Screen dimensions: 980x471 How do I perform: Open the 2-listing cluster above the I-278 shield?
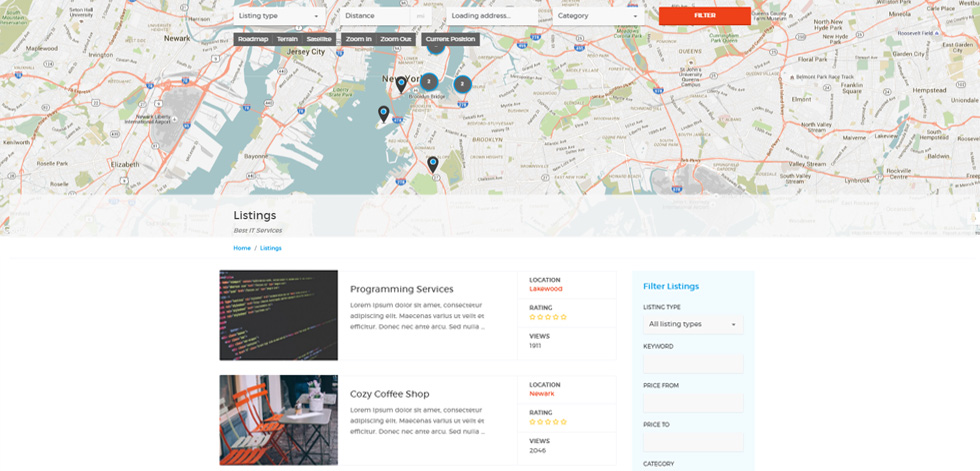(462, 84)
